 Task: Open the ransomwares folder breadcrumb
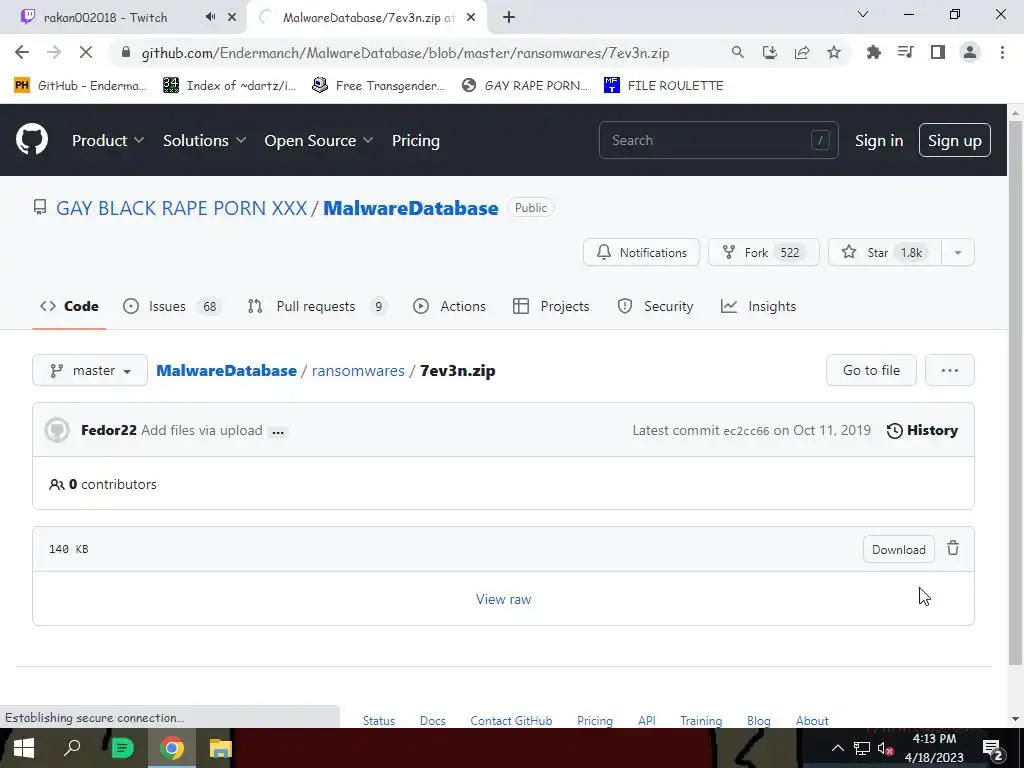[x=358, y=370]
